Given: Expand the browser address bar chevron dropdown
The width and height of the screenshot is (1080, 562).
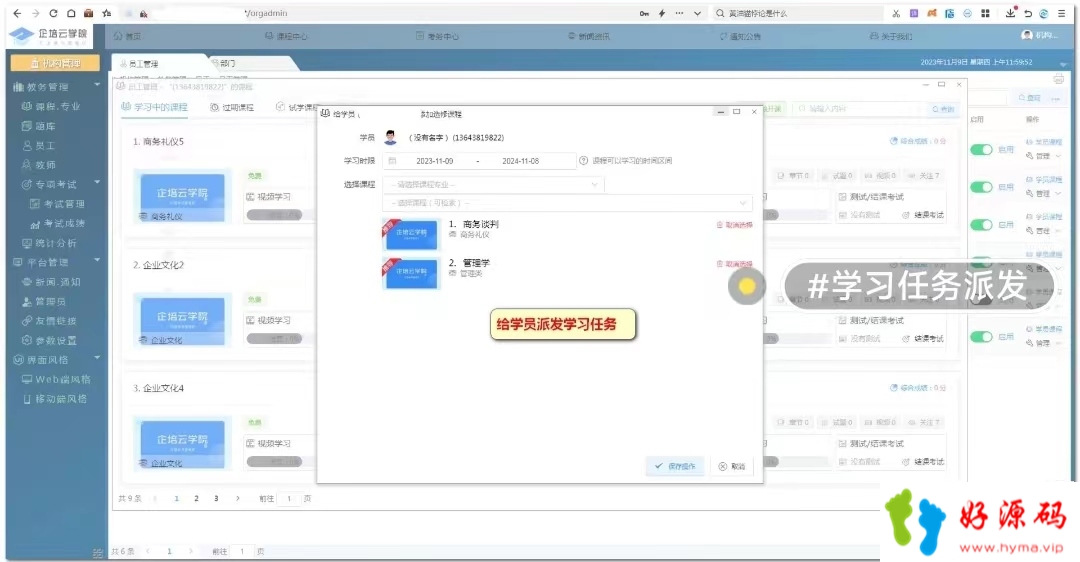Looking at the screenshot, I should (697, 13).
